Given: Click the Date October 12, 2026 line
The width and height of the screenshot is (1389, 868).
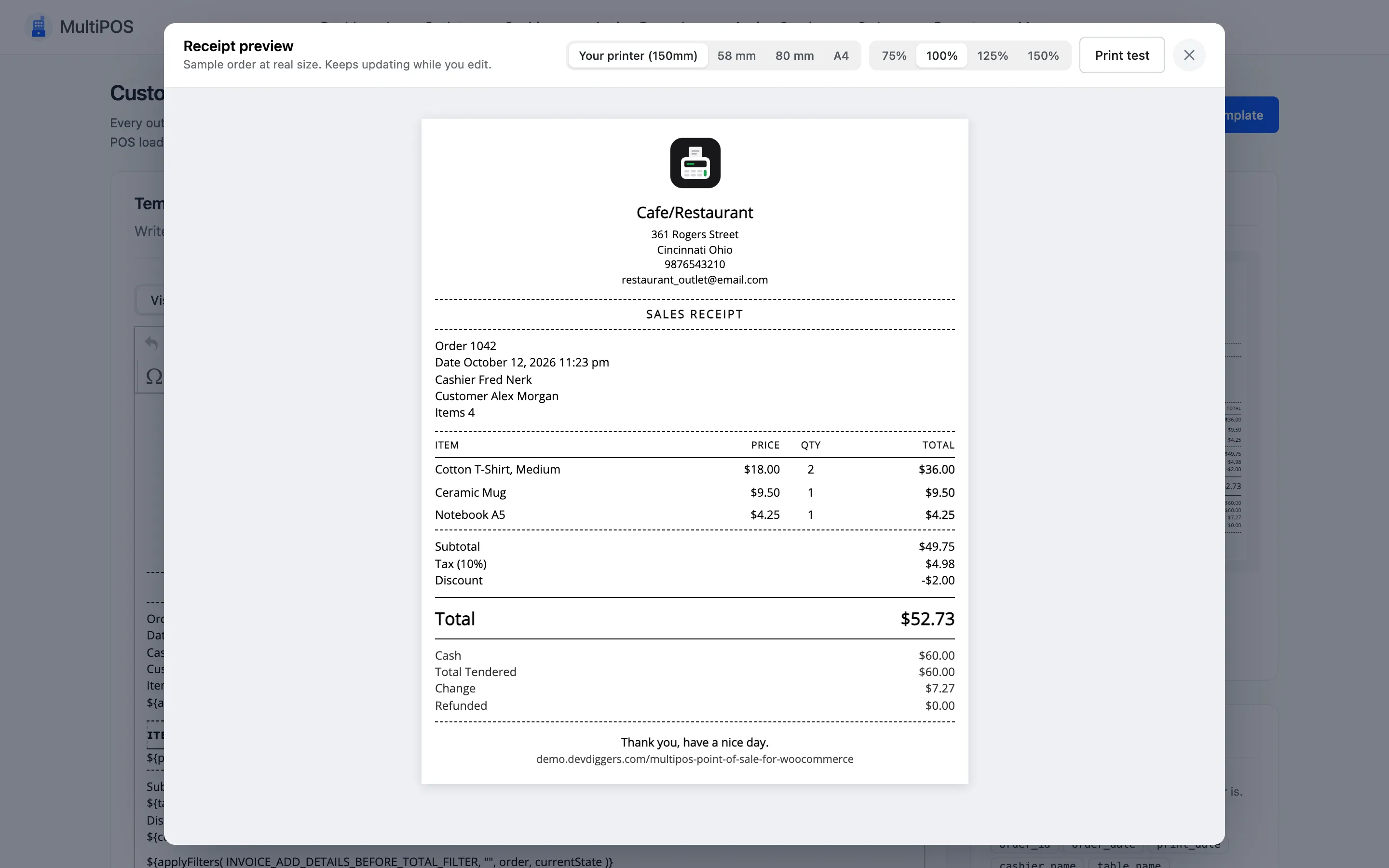Looking at the screenshot, I should coord(522,362).
